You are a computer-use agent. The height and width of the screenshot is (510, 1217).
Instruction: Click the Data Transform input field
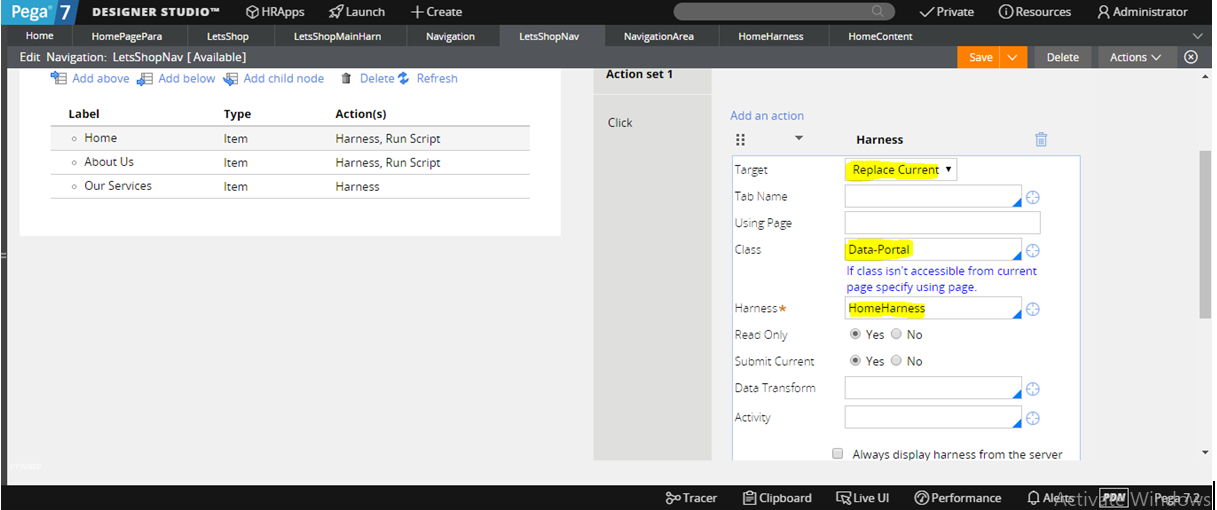coord(933,388)
